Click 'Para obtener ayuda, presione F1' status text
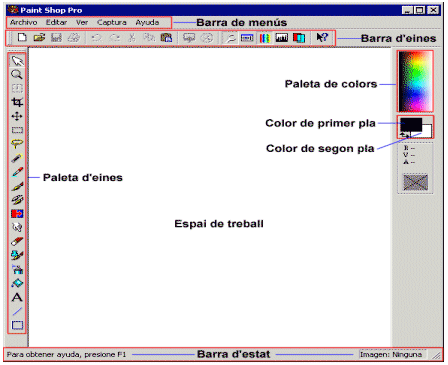Screen dimensions: 448x365 tap(66, 354)
